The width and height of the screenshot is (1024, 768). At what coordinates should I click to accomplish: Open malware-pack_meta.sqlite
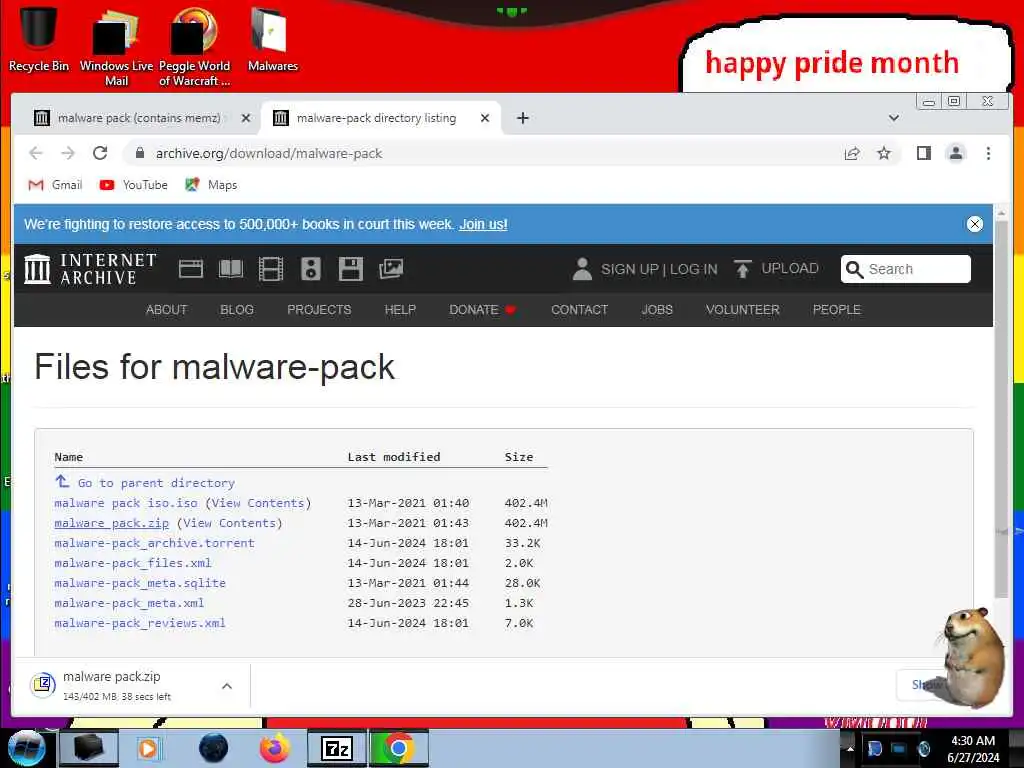(x=140, y=583)
